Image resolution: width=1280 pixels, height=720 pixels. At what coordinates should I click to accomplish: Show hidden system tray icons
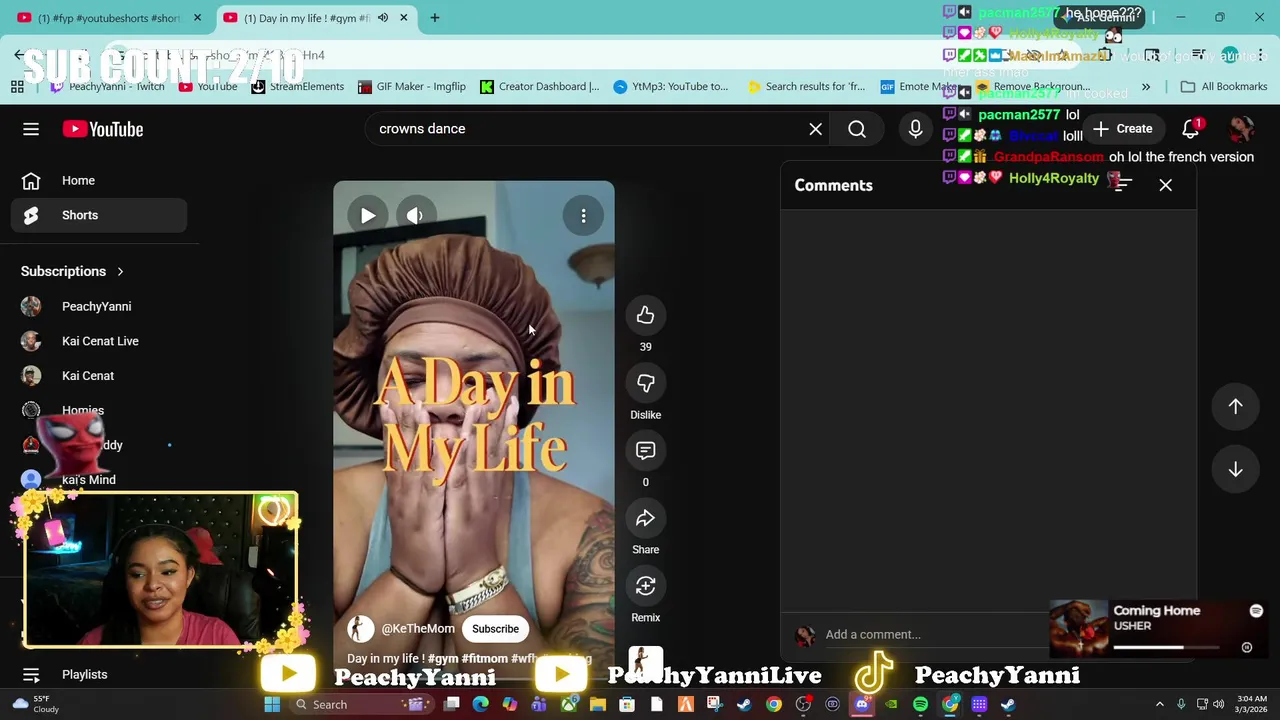1160,705
